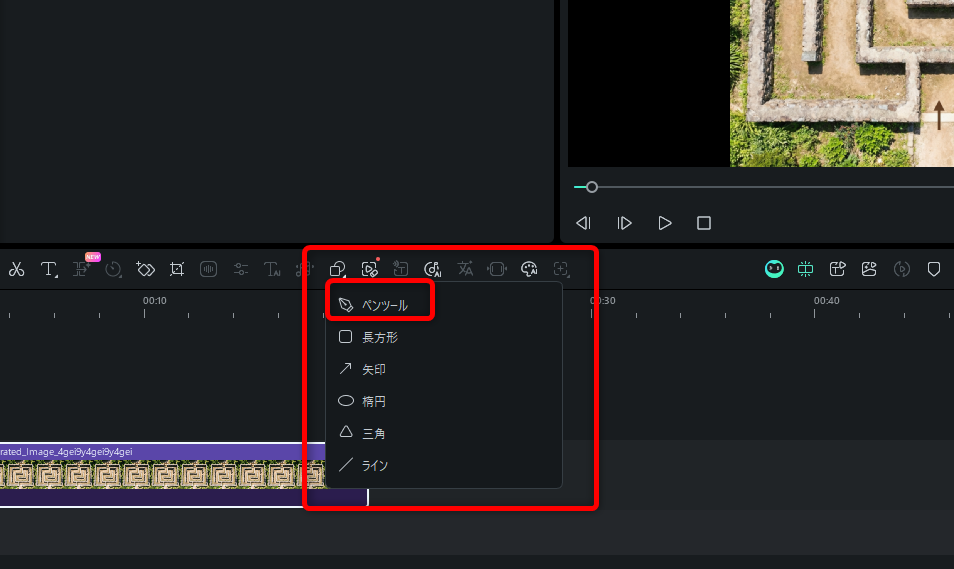This screenshot has width=954, height=569.
Task: Choose 三角 triangle shape option
Action: [x=373, y=433]
